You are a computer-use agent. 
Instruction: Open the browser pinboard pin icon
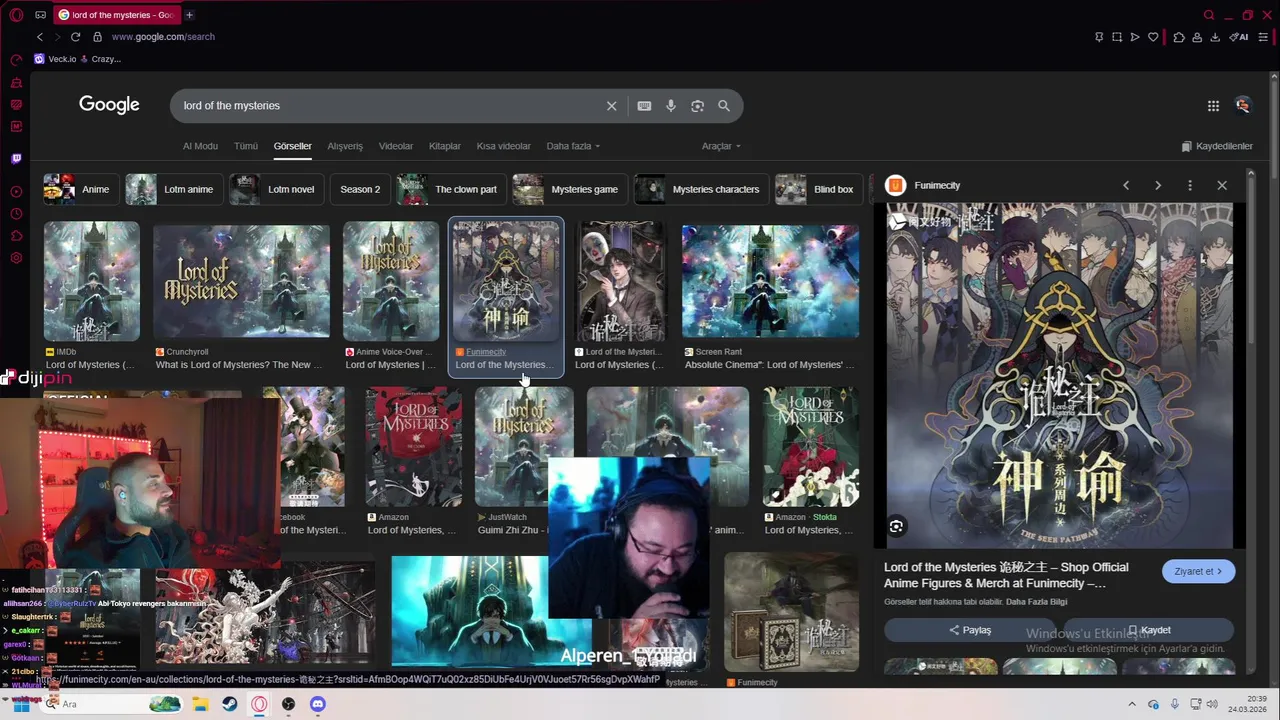coord(1099,37)
